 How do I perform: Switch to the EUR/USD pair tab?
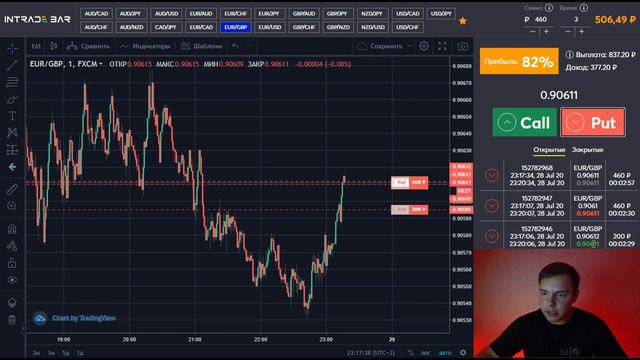pyautogui.click(x=270, y=27)
